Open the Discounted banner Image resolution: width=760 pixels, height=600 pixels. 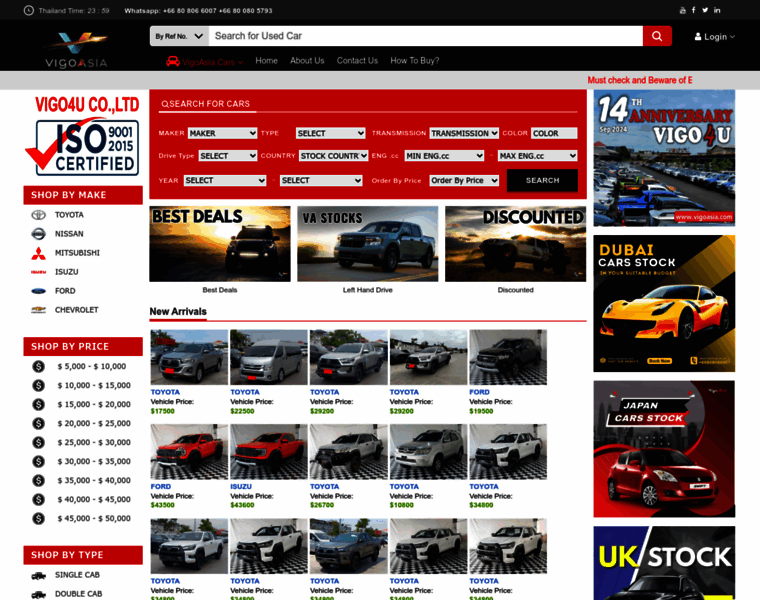tap(516, 244)
